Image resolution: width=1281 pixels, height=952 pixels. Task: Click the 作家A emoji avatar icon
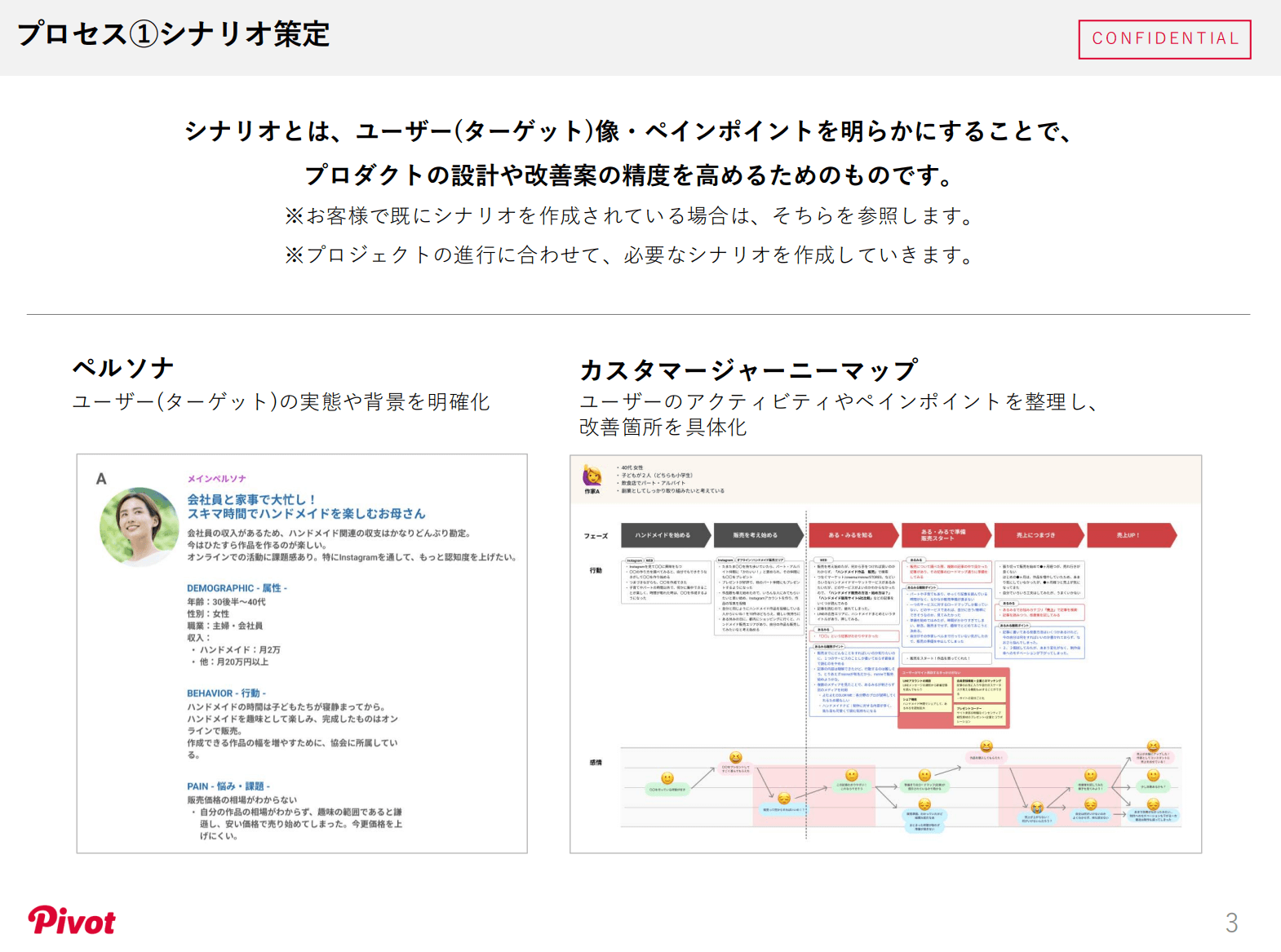click(x=592, y=476)
